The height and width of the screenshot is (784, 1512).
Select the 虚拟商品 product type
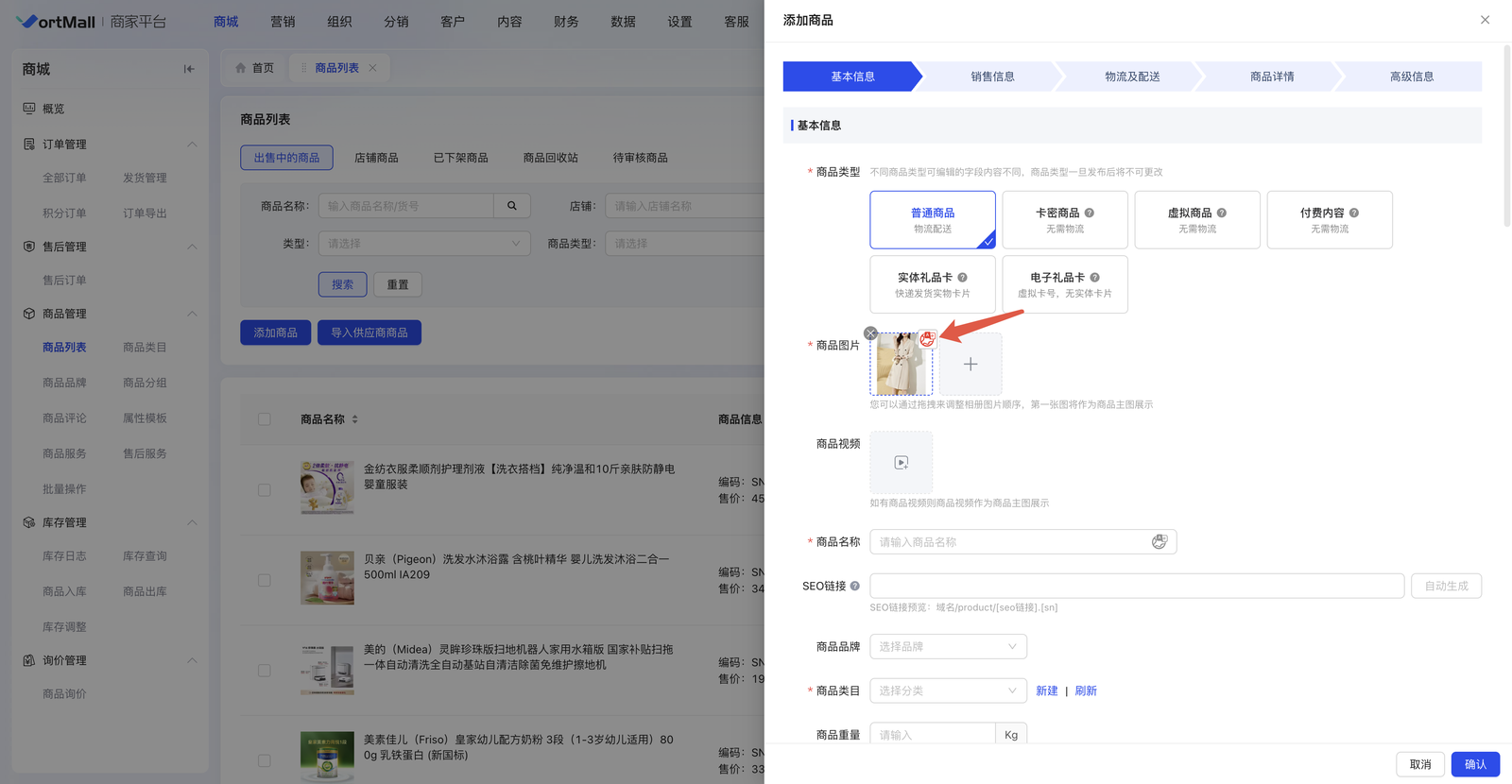point(1196,220)
